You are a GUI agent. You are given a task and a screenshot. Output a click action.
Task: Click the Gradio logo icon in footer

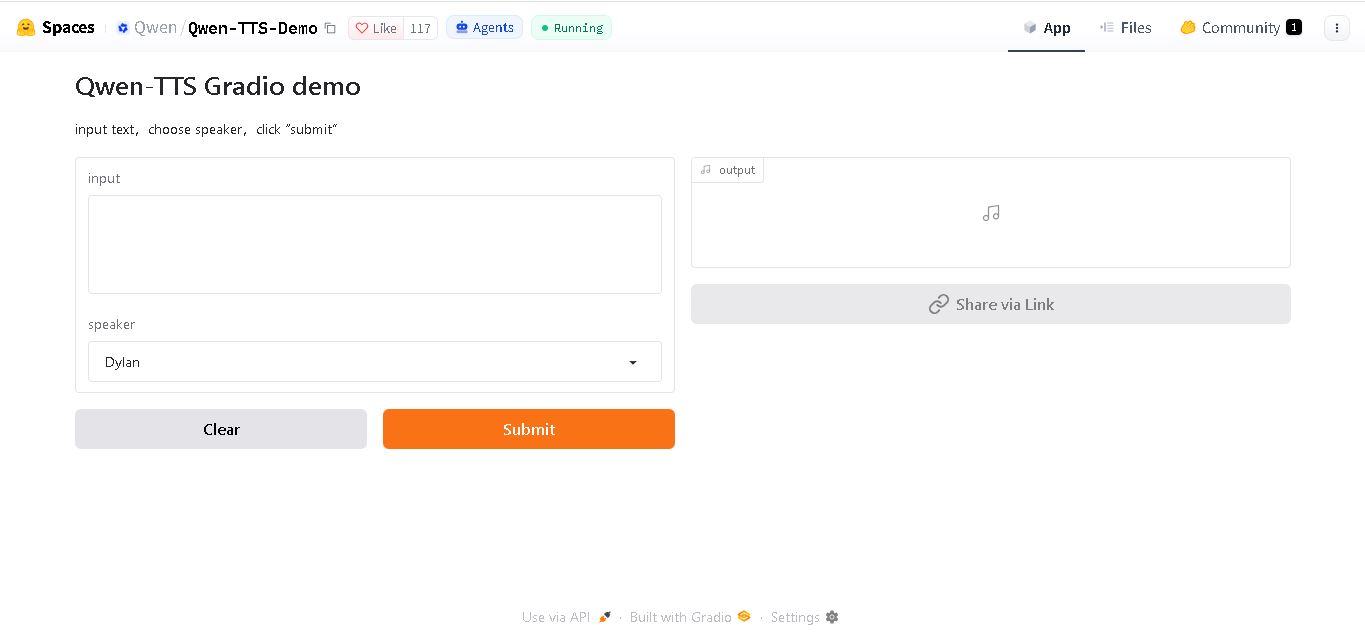pyautogui.click(x=744, y=617)
